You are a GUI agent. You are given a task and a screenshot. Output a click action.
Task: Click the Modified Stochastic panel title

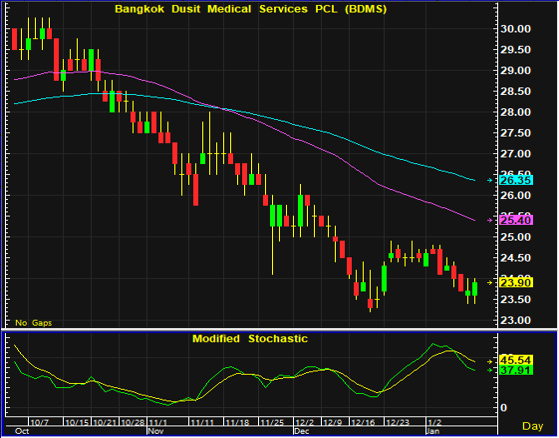250,338
